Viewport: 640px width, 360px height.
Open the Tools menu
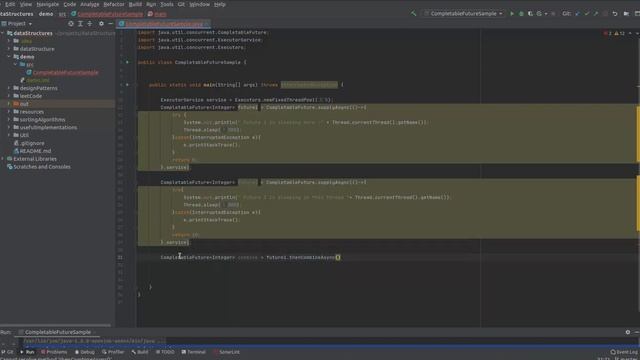(167, 4)
